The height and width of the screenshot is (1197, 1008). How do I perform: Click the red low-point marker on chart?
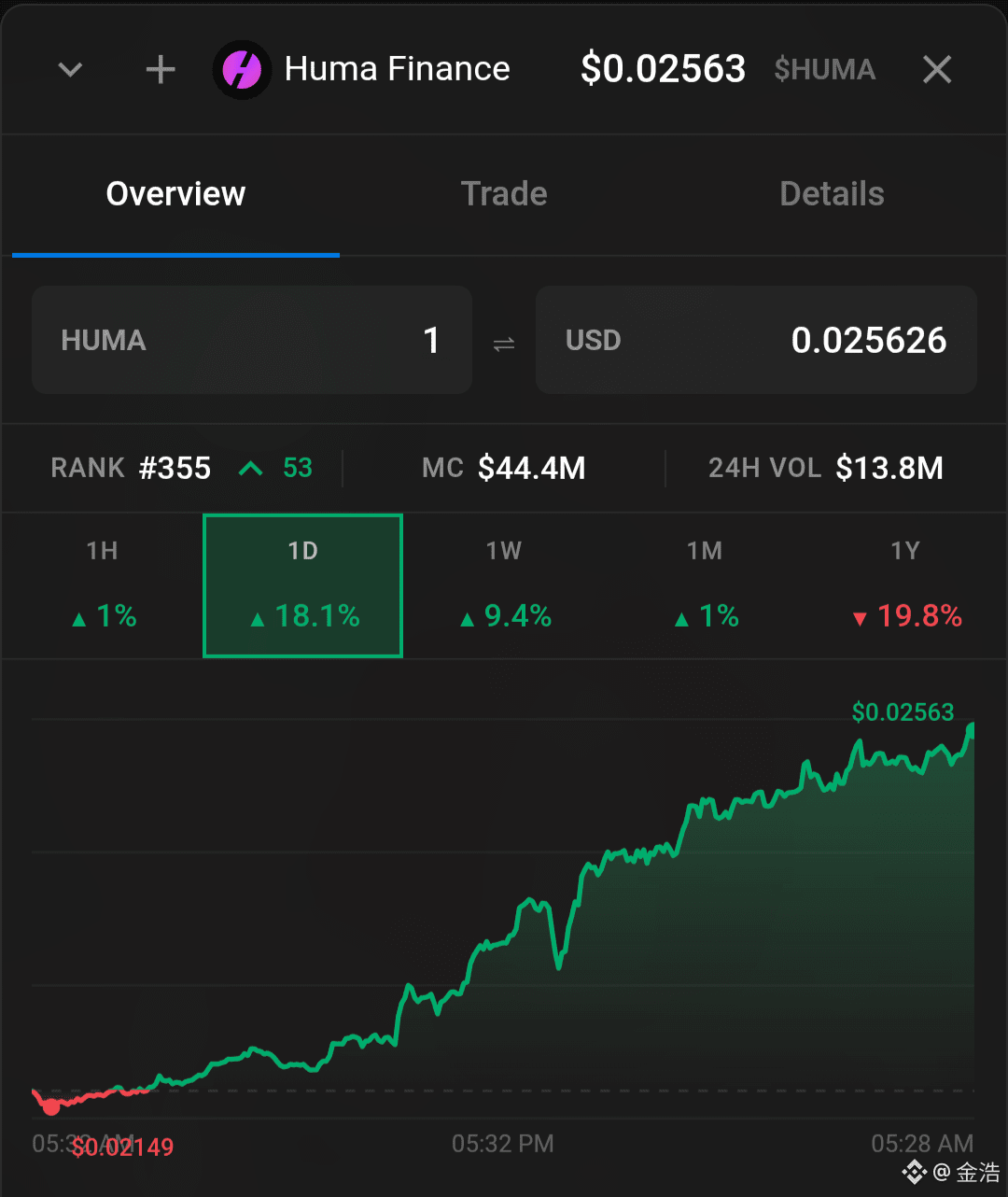tap(51, 1107)
